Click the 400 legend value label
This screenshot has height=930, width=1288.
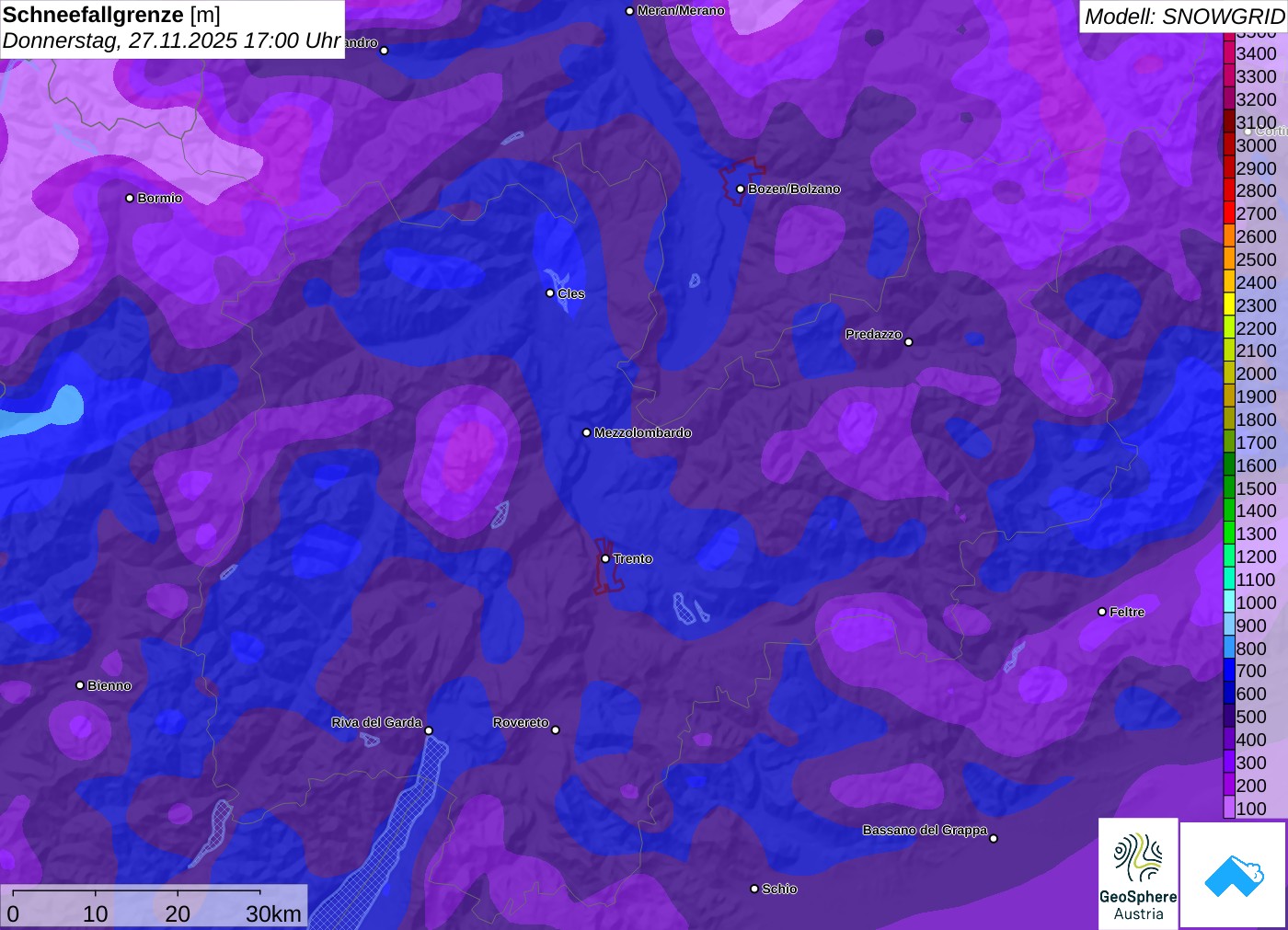pos(1251,740)
